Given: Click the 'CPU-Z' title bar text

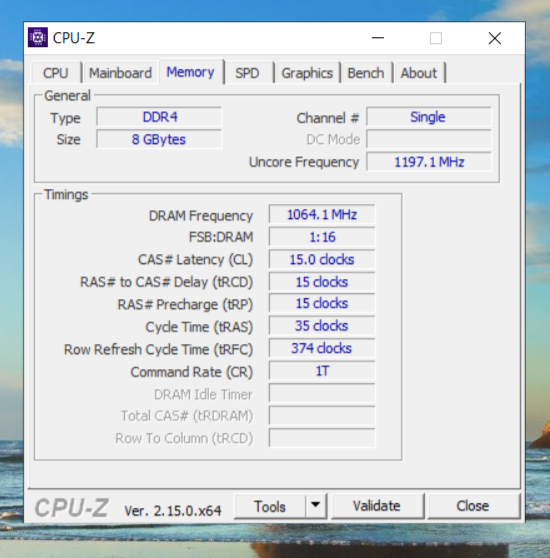Looking at the screenshot, I should (x=74, y=38).
